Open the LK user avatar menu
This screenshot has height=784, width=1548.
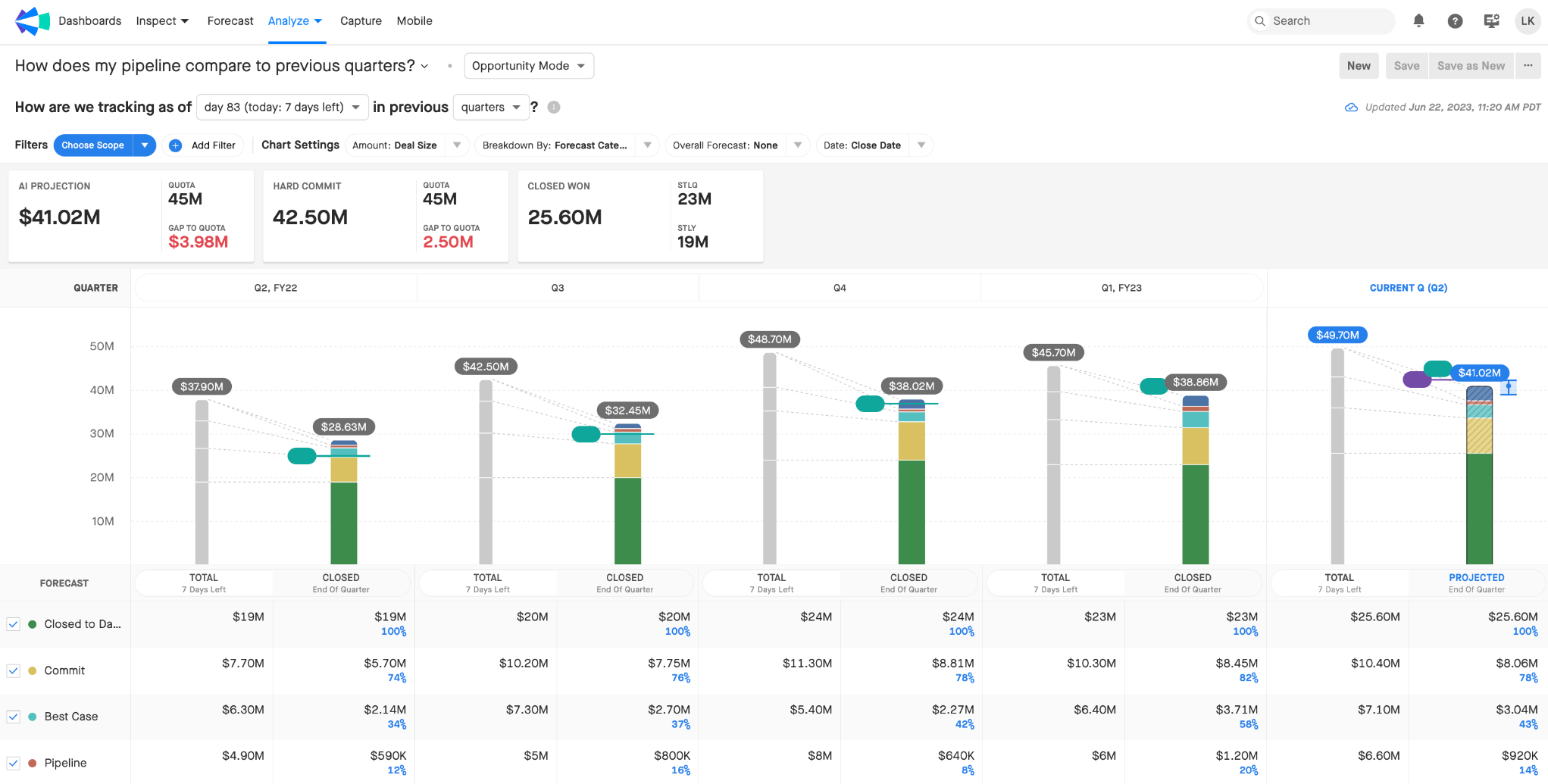pyautogui.click(x=1528, y=21)
